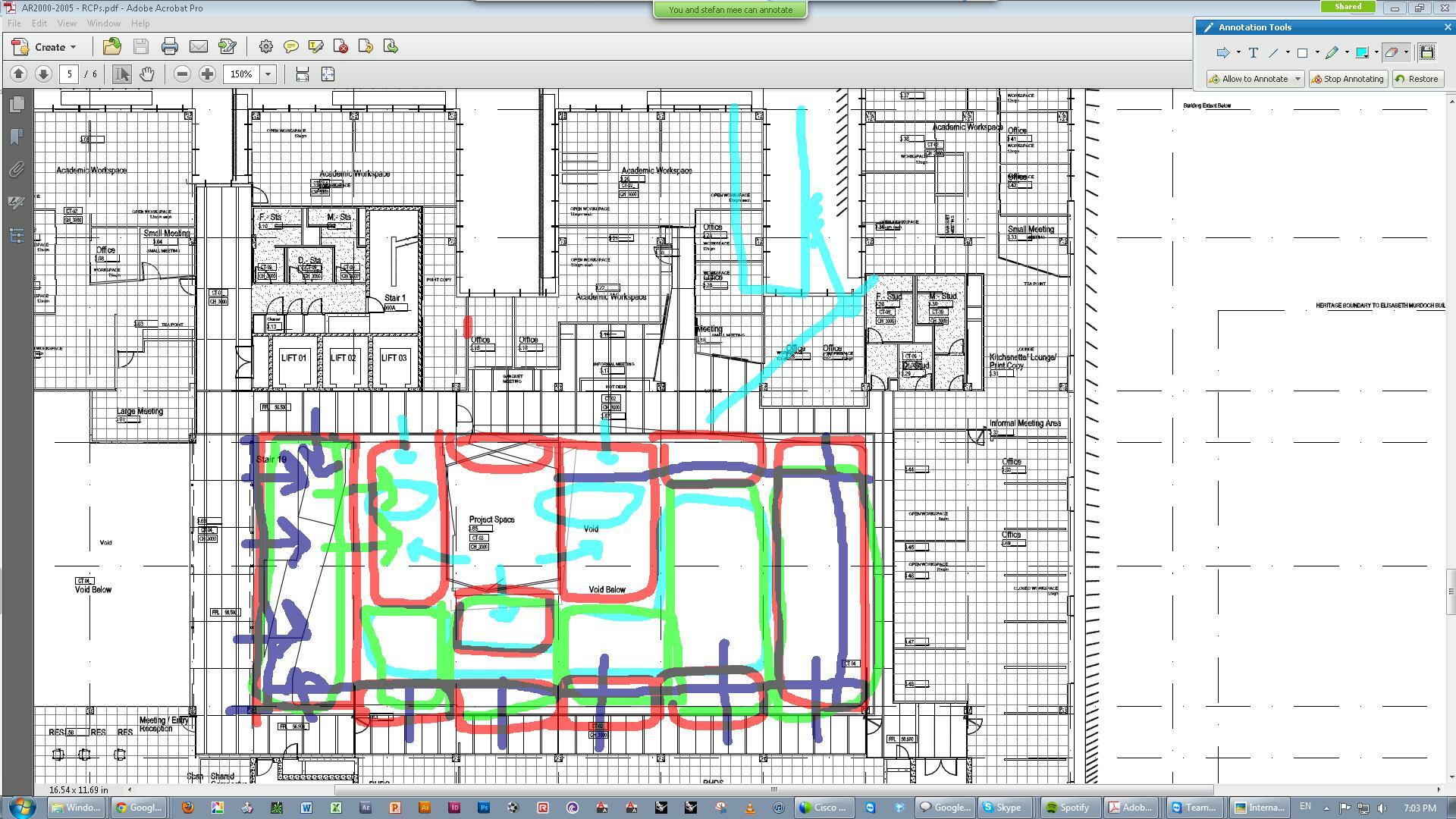Screen dimensions: 1456x819
Task: Go to previous page arrow
Action: pyautogui.click(x=18, y=74)
